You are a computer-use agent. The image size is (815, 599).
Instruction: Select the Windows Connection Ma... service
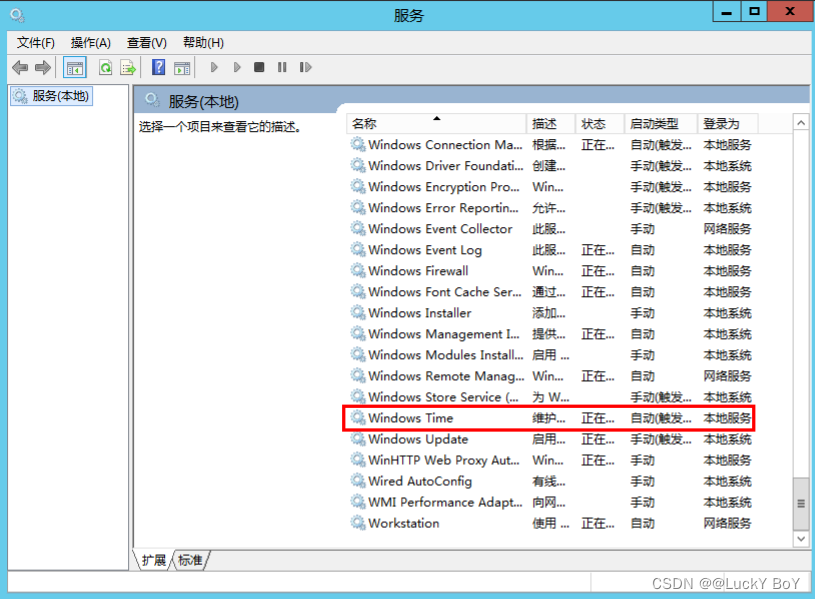(551, 145)
